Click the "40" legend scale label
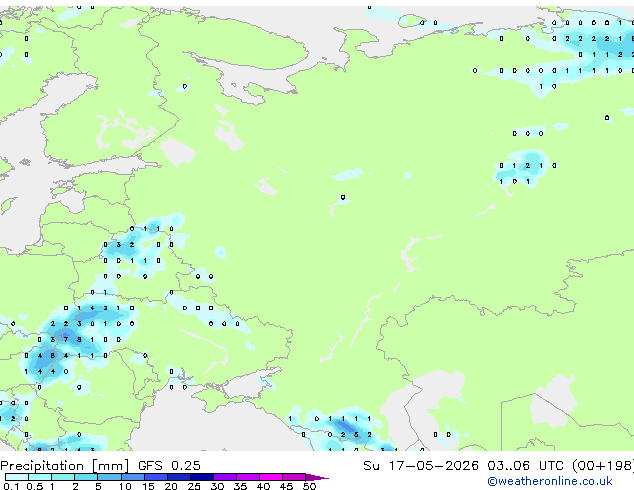The width and height of the screenshot is (634, 490). point(263,486)
